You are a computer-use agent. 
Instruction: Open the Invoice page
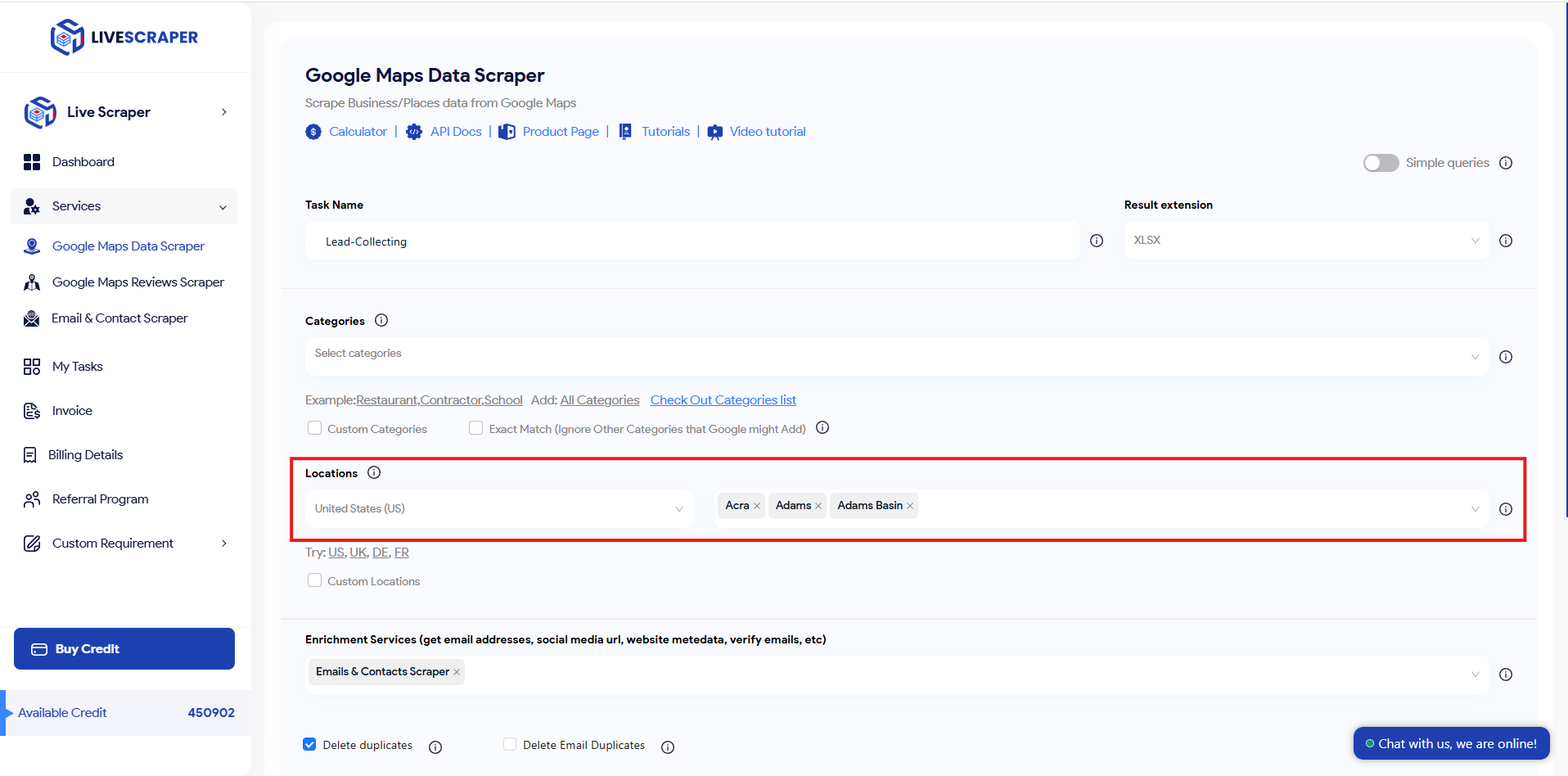(72, 411)
